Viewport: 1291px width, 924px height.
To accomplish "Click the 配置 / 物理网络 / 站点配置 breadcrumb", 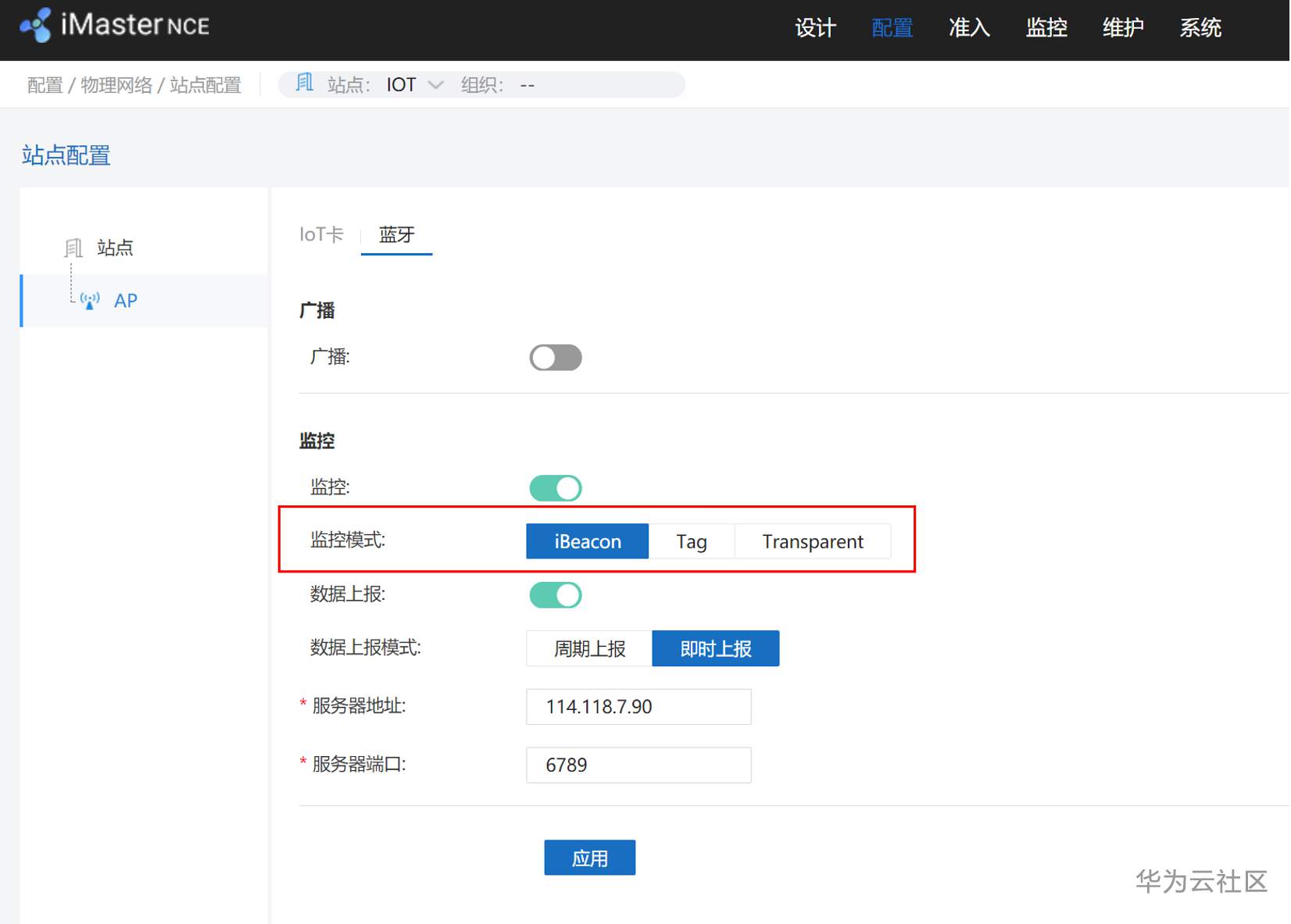I will (134, 85).
